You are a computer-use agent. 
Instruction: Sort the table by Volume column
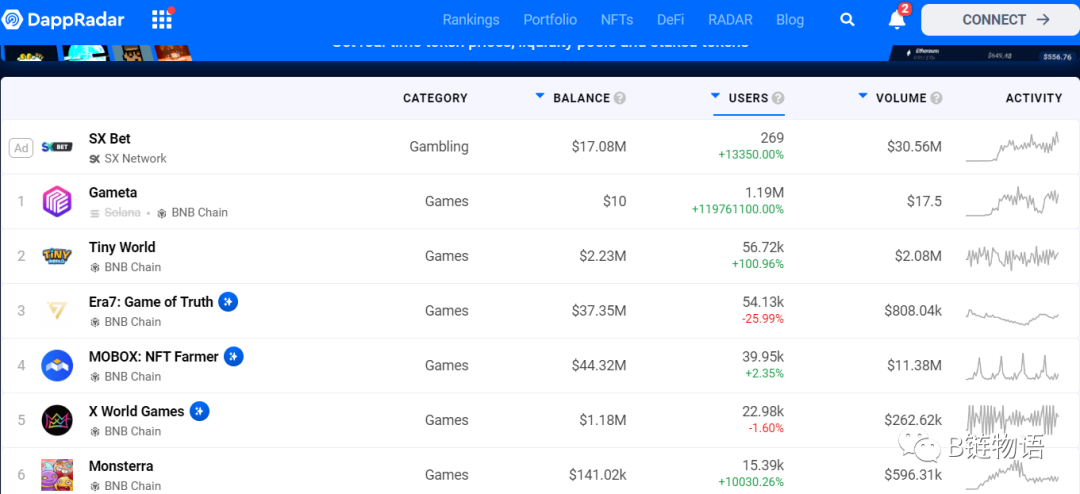click(900, 98)
